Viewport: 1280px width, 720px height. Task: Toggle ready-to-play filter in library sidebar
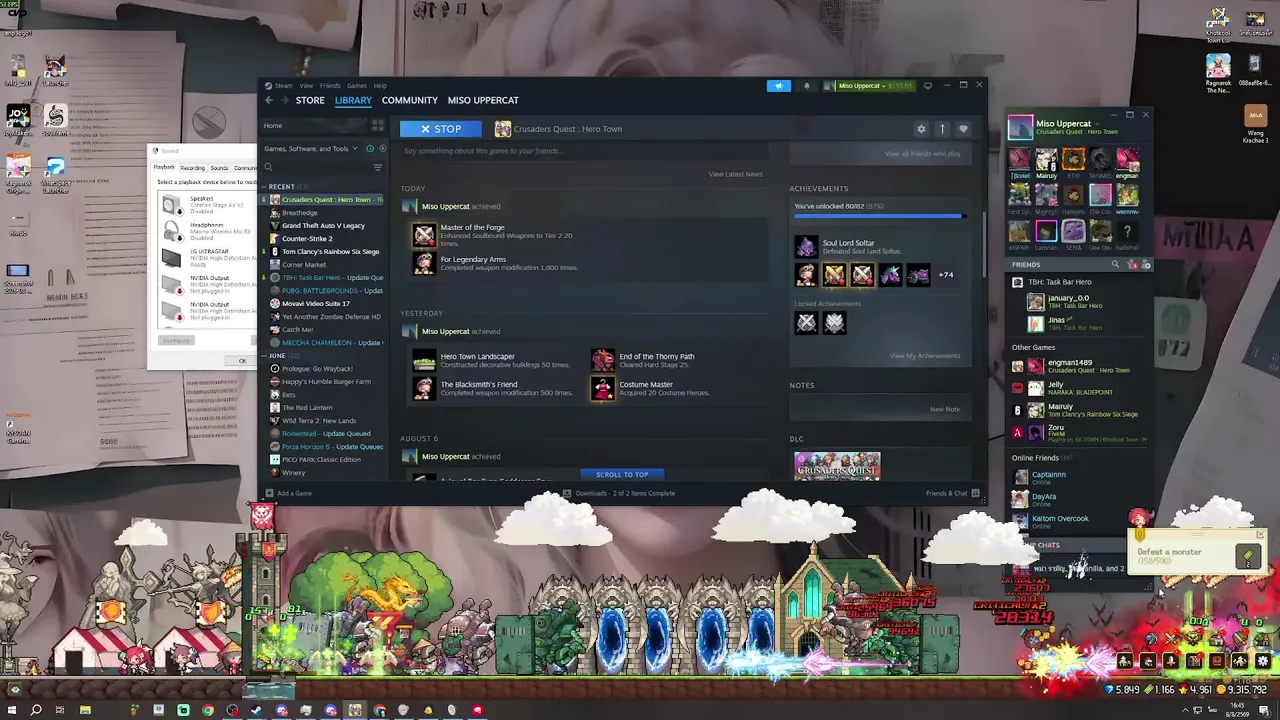382,149
